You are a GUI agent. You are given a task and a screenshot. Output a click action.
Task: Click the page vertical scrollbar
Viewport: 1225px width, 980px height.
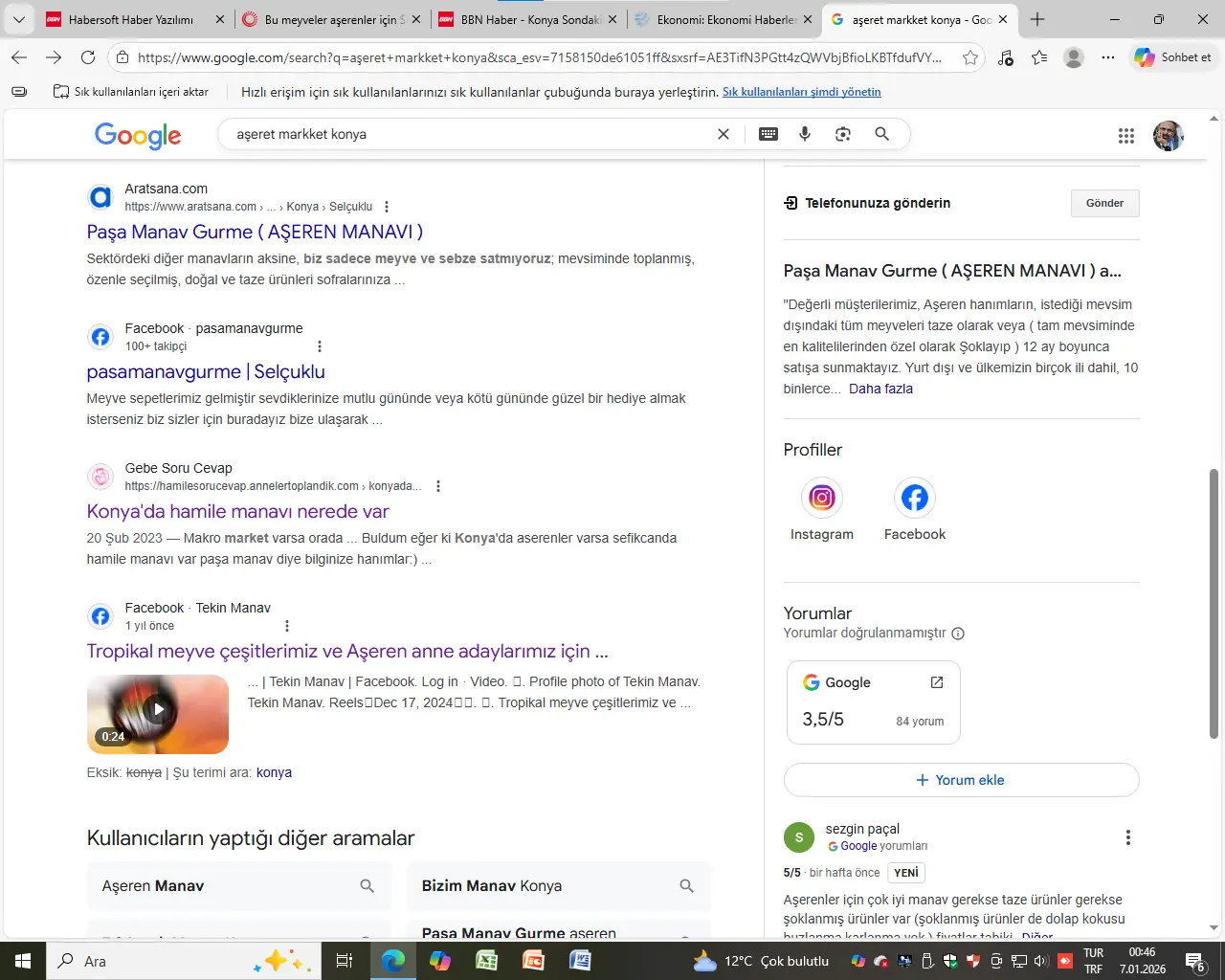pos(1214,603)
